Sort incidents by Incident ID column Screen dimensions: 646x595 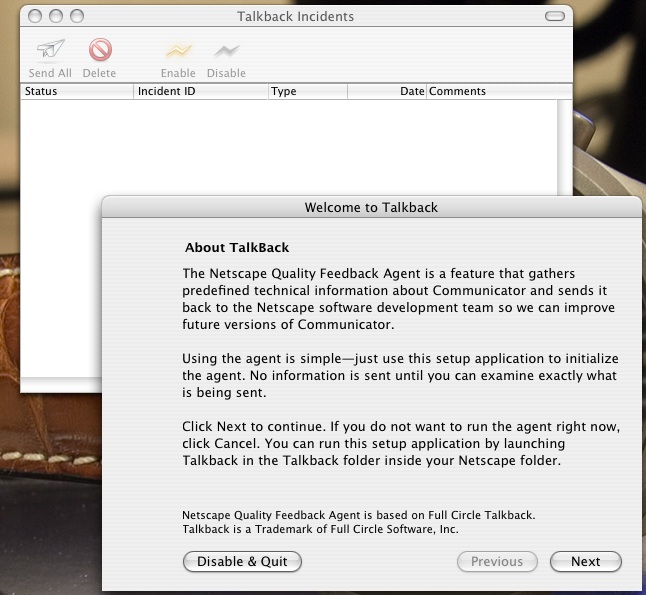(x=201, y=91)
